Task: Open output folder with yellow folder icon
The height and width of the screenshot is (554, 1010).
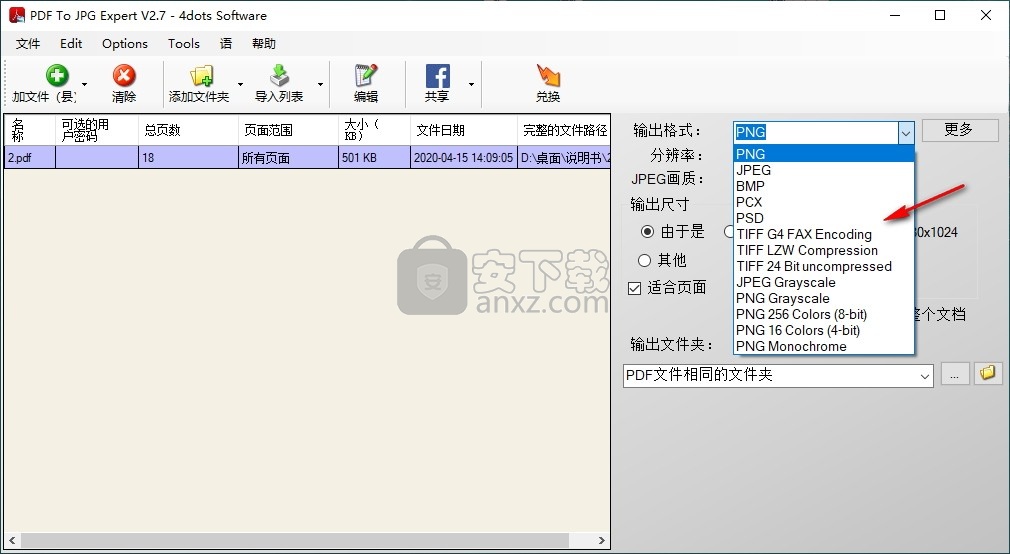Action: 987,374
